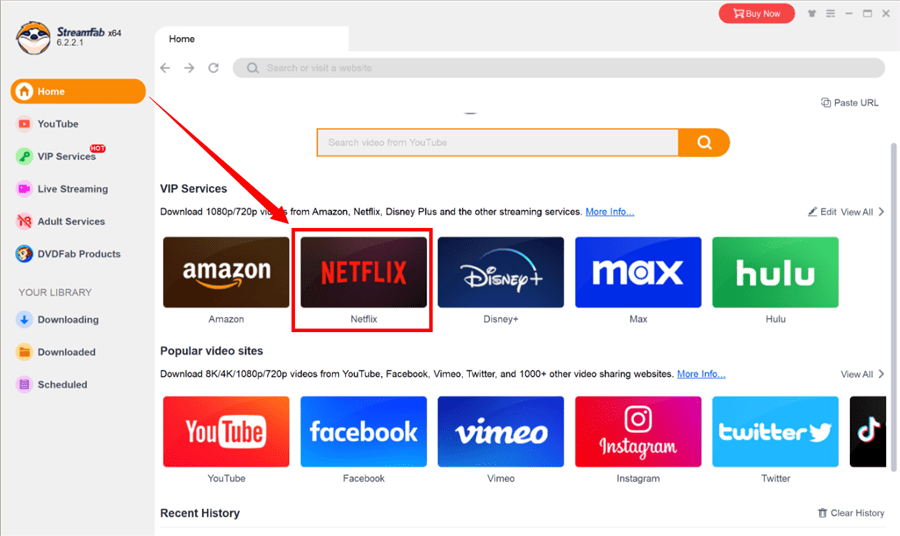Open Popular video sites More Info link
Image resolution: width=900 pixels, height=536 pixels.
(x=701, y=374)
